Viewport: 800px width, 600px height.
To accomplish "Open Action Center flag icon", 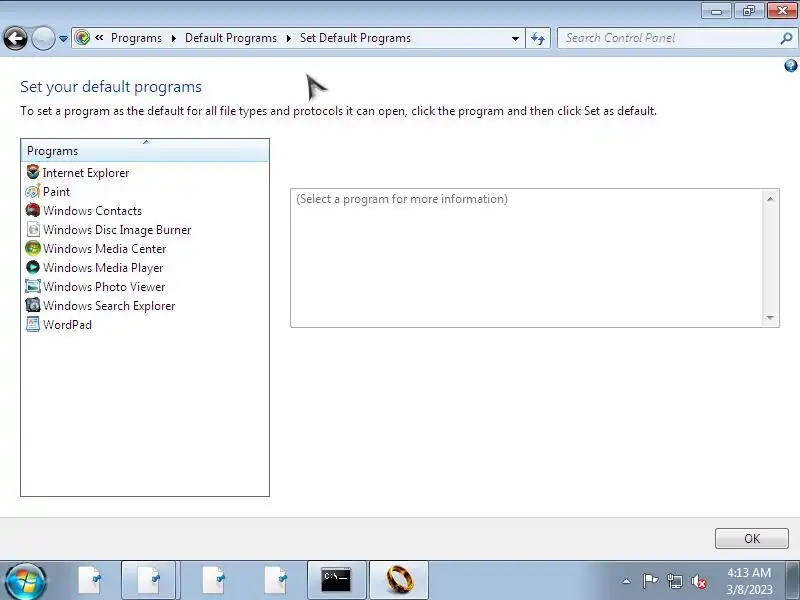I will (x=650, y=581).
